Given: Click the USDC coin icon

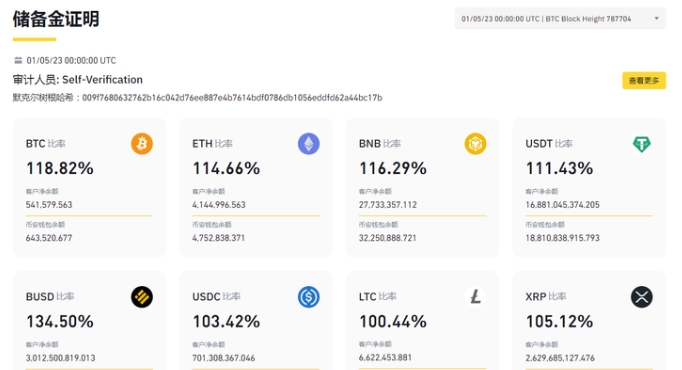Looking at the screenshot, I should [x=308, y=297].
